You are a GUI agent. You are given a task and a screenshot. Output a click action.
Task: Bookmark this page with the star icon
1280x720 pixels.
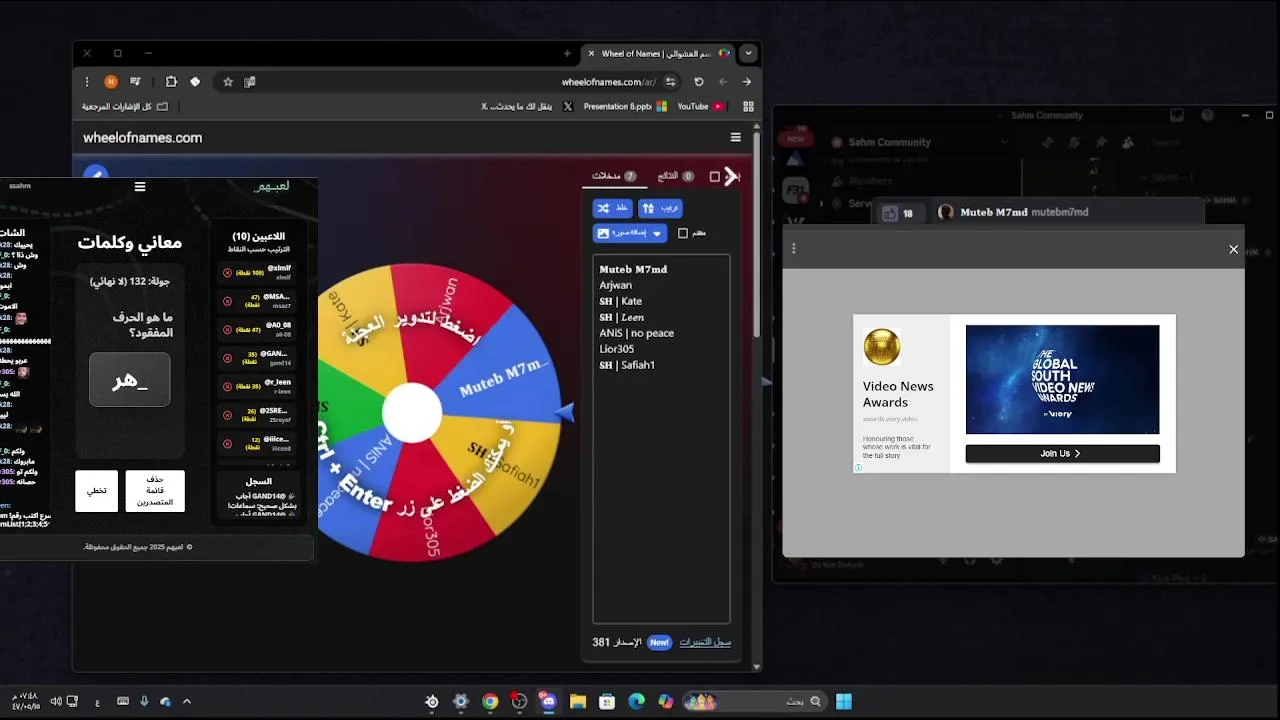pos(228,82)
